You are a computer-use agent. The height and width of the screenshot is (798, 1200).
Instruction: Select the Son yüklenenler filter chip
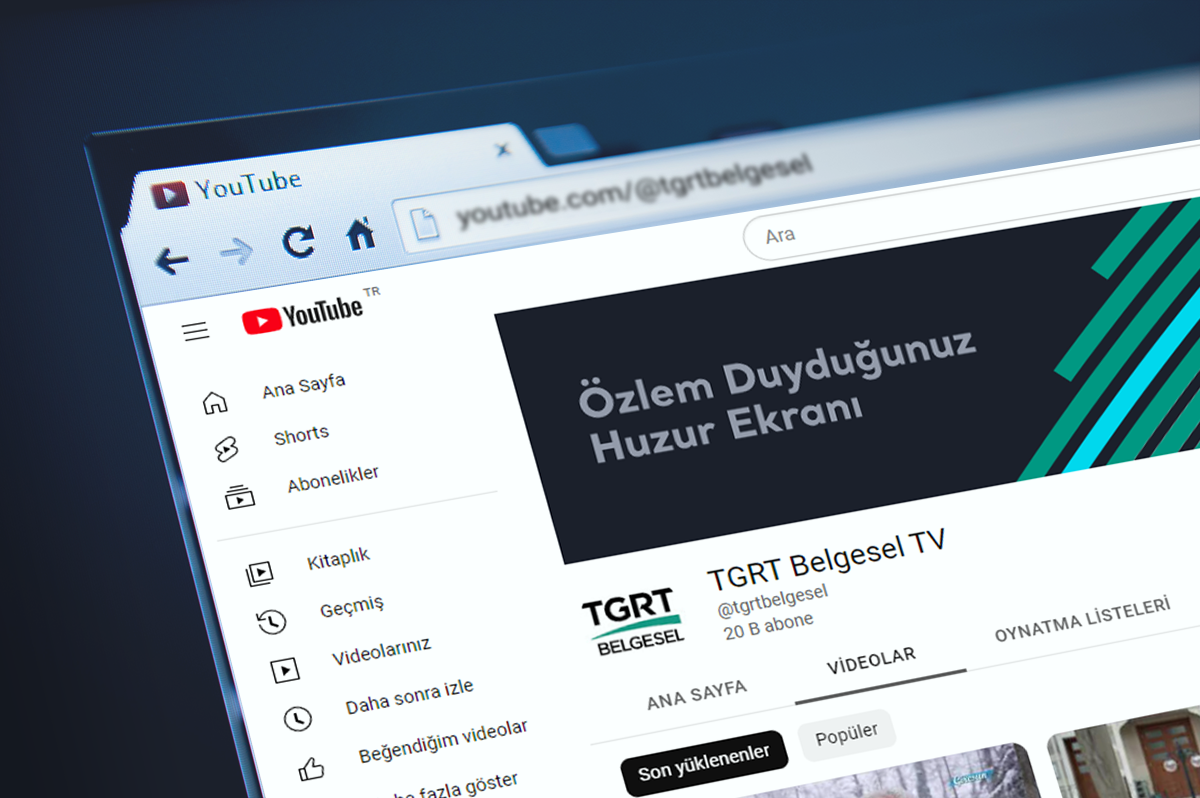pos(704,760)
